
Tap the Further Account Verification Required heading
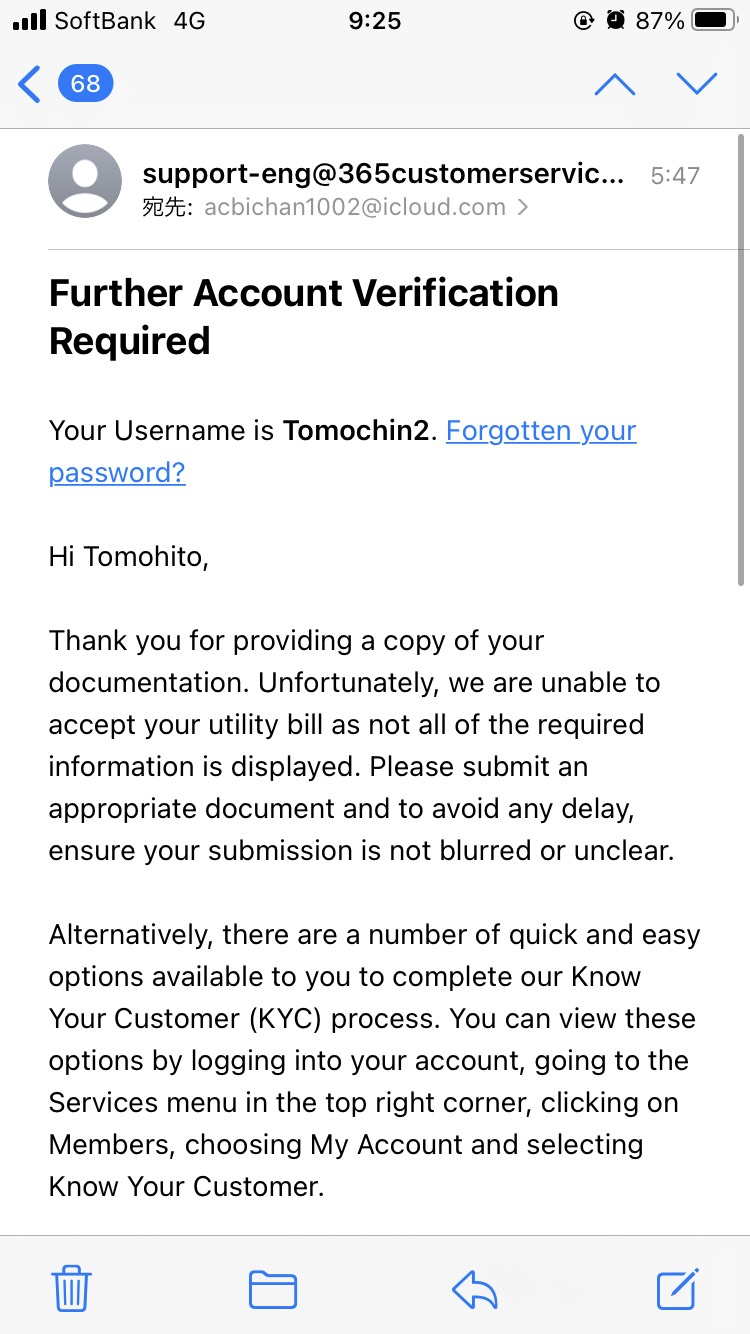pos(304,317)
